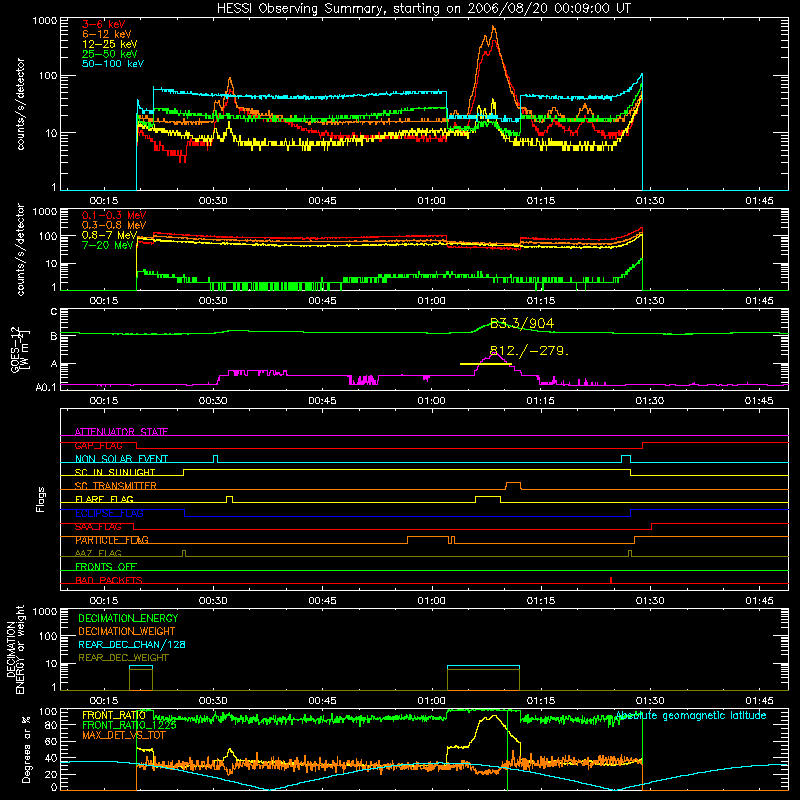Click the NON_SOLAR_EVENT flag label
This screenshot has height=800, width=800.
tap(121, 459)
